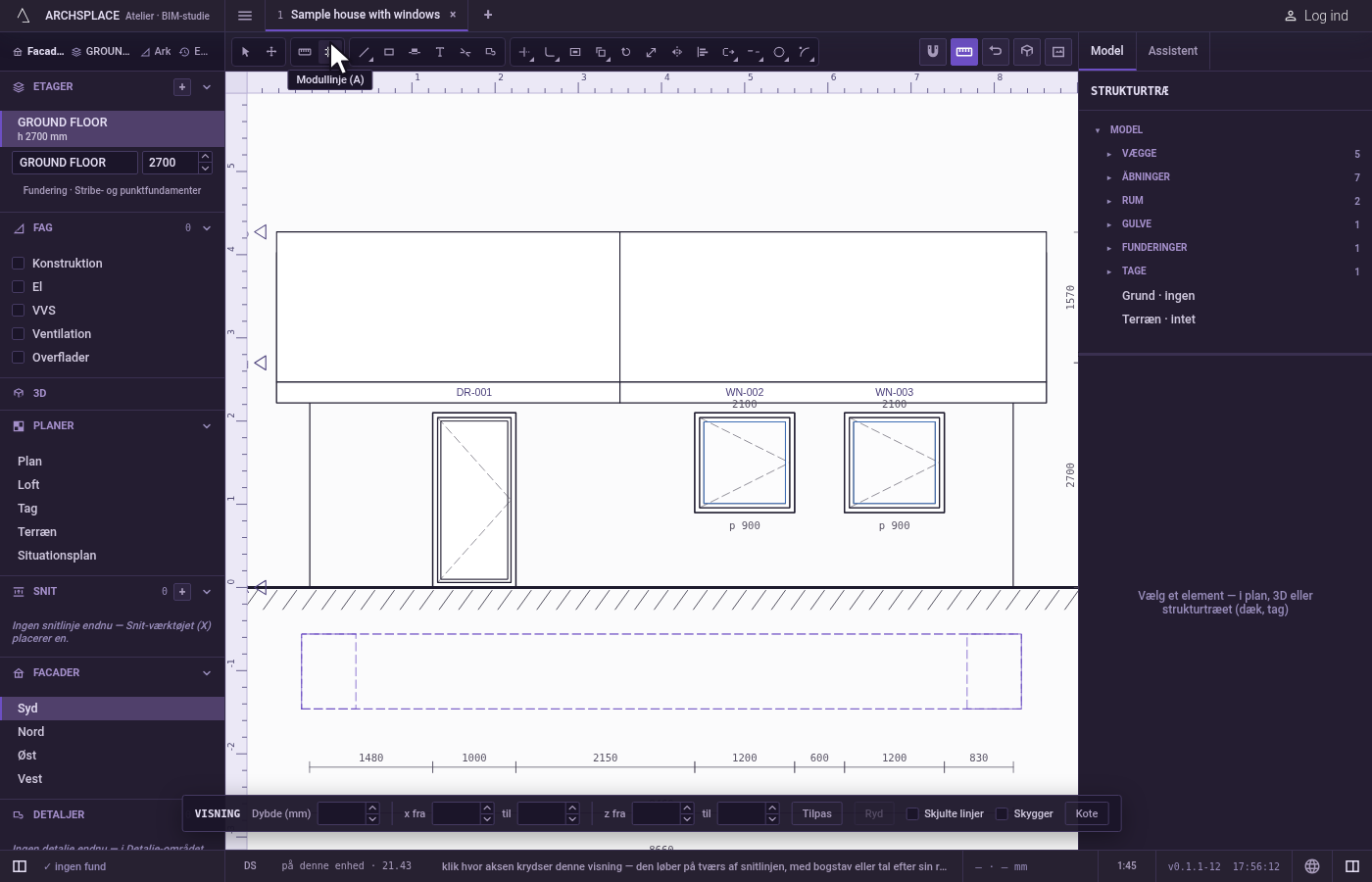
Task: Tick the VVS checkbox
Action: coord(19,311)
